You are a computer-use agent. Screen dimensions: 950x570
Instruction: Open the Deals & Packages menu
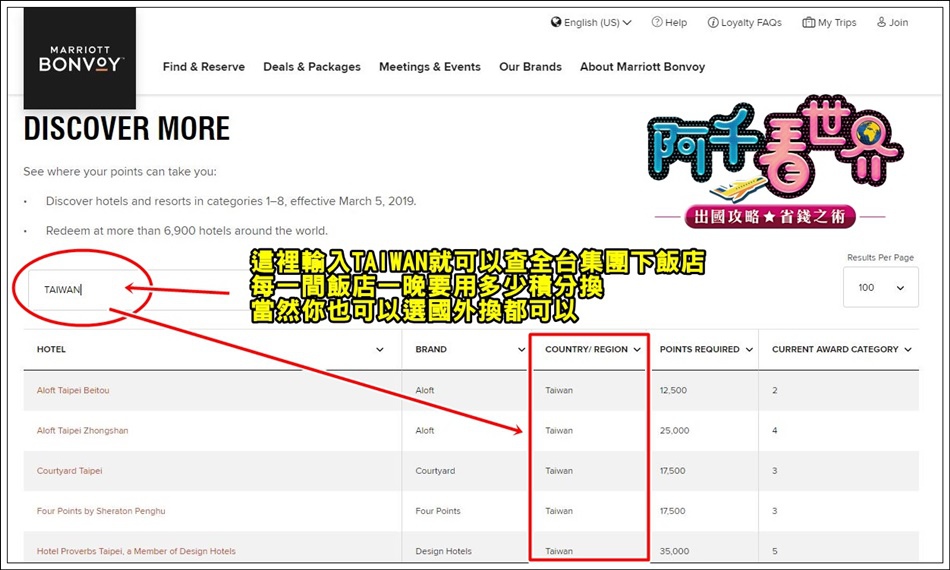pyautogui.click(x=312, y=67)
